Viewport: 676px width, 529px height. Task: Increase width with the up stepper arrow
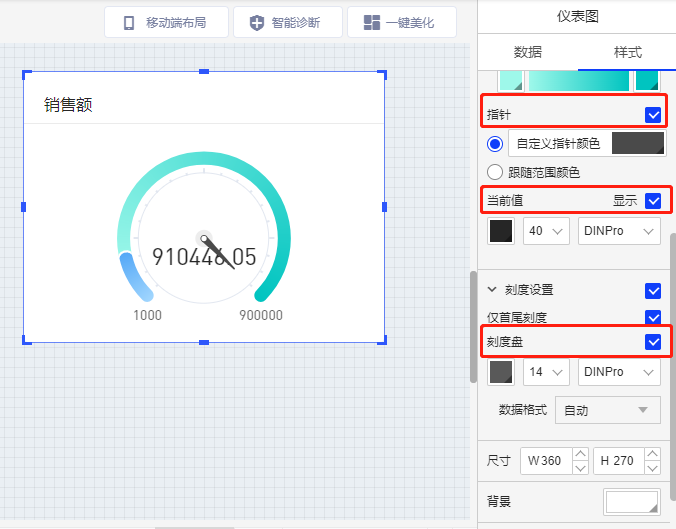point(580,454)
